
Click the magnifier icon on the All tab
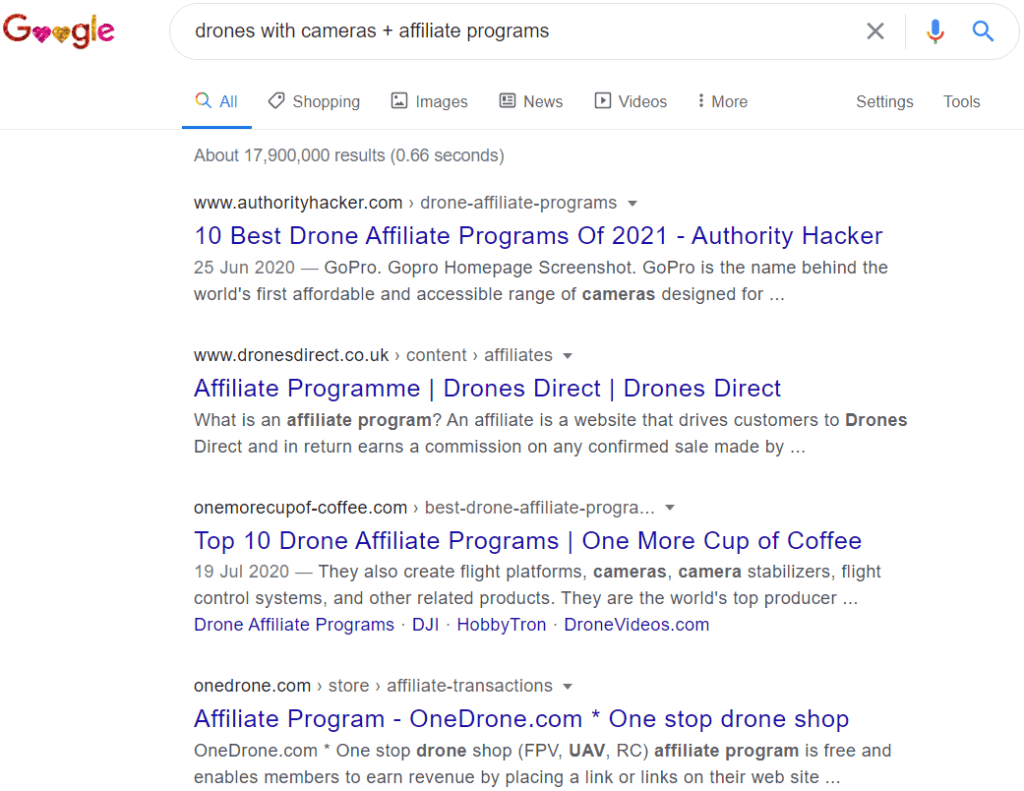coord(203,100)
